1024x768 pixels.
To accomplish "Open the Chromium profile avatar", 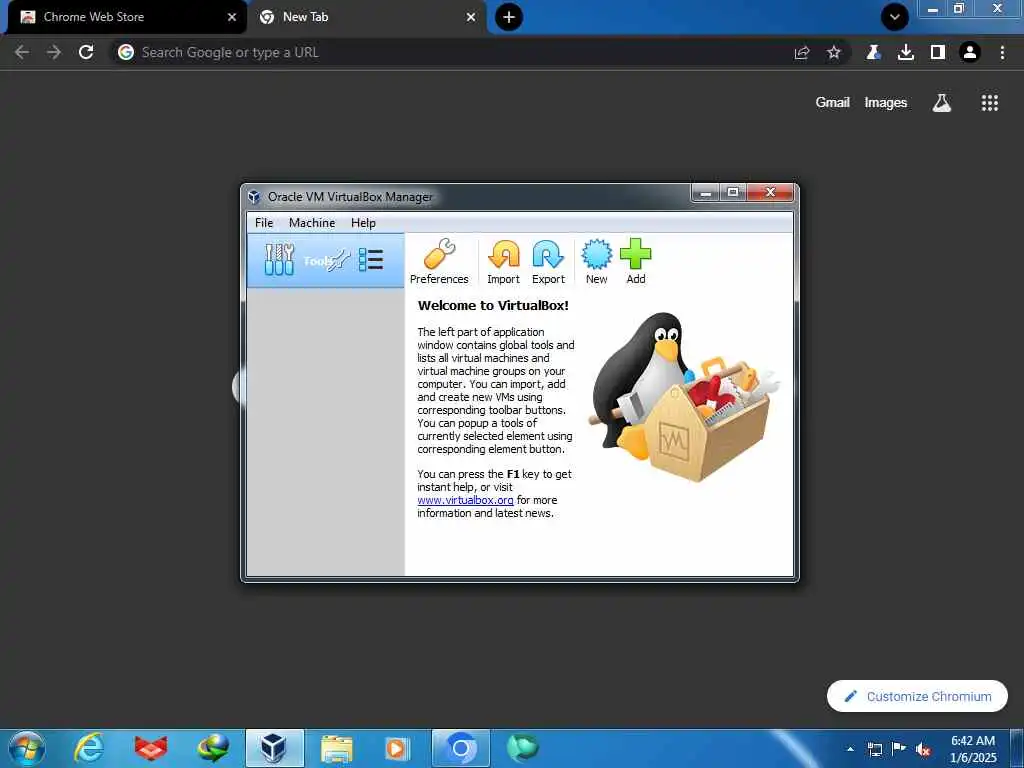I will pyautogui.click(x=970, y=52).
